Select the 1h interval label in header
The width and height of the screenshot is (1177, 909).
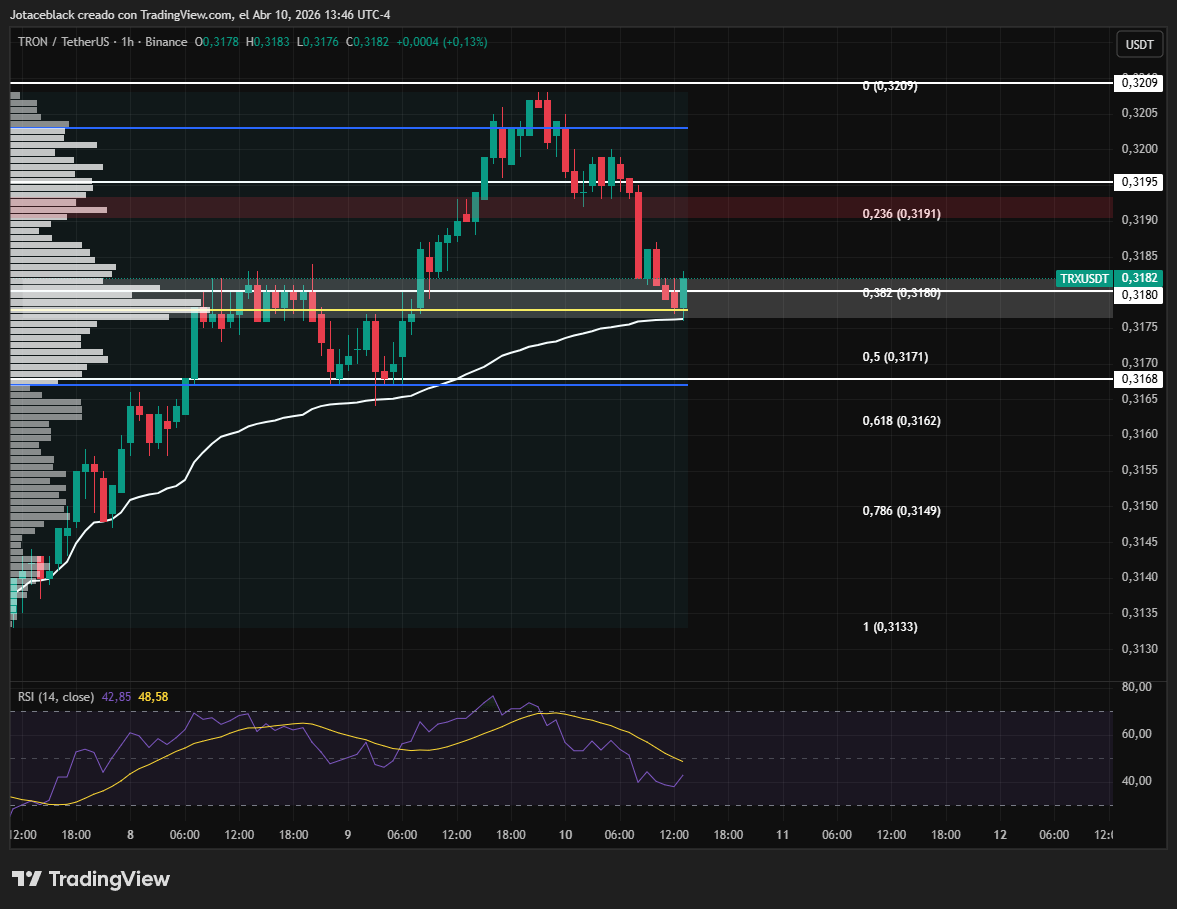pyautogui.click(x=128, y=42)
